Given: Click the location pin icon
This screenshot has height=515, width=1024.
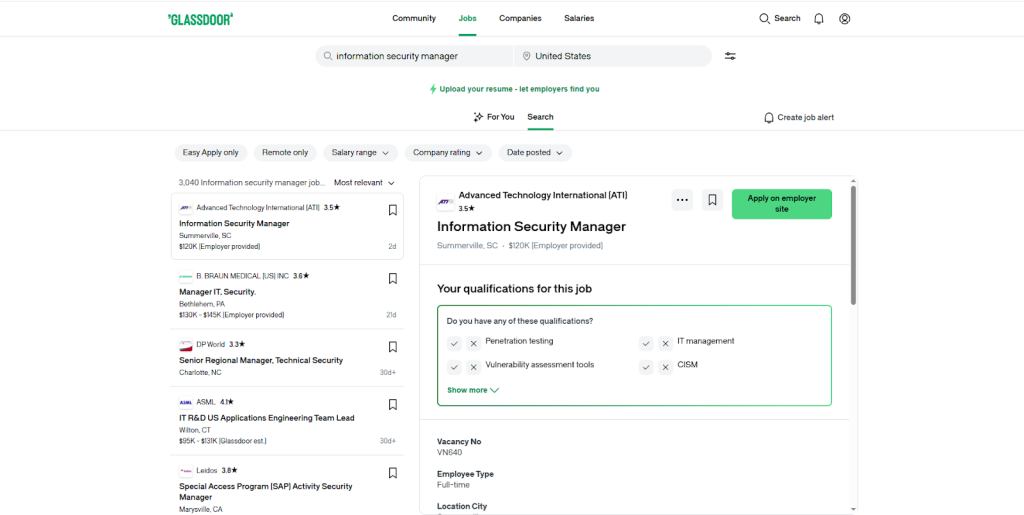Looking at the screenshot, I should tap(526, 56).
